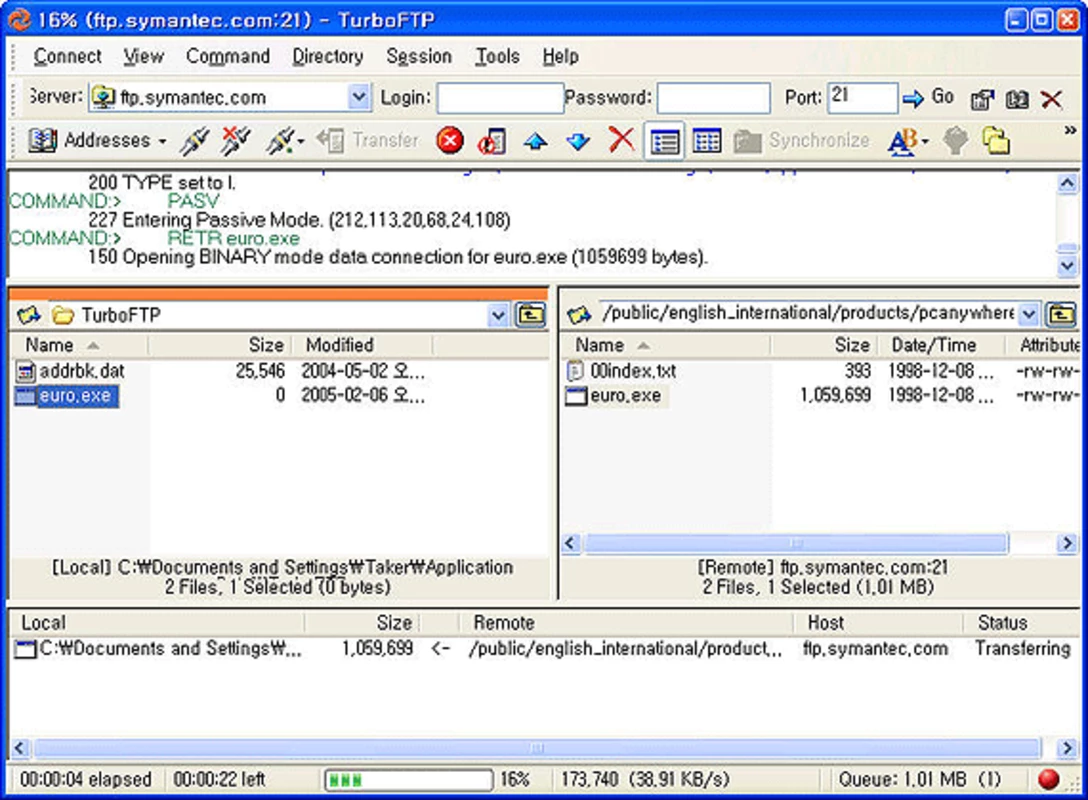Viewport: 1088px width, 800px height.
Task: Click the log pane scroll down arrow
Action: tap(1067, 265)
